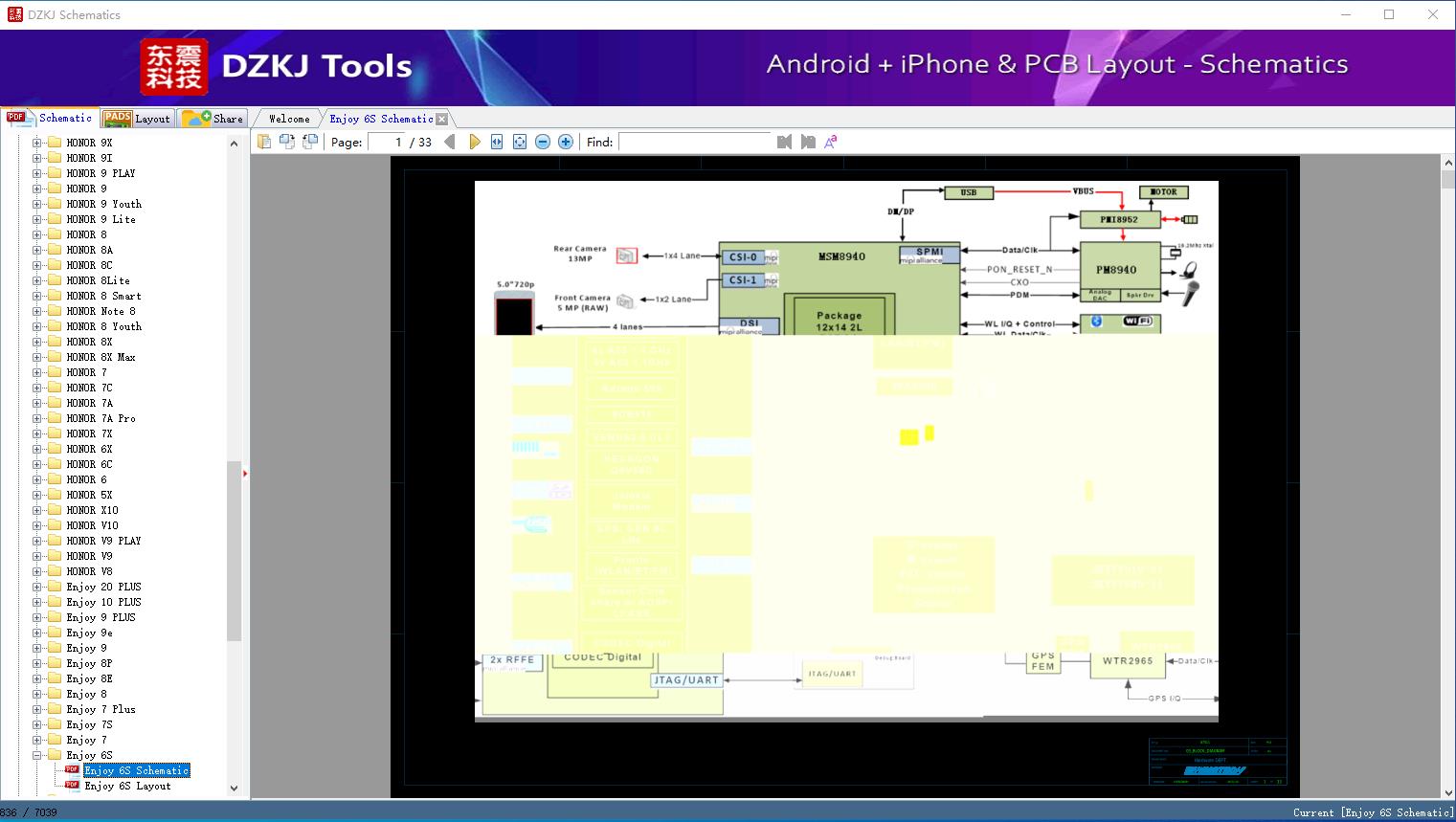Expand the HONOR Note 8 folder
Screen dimensions: 1456x822
[x=37, y=311]
